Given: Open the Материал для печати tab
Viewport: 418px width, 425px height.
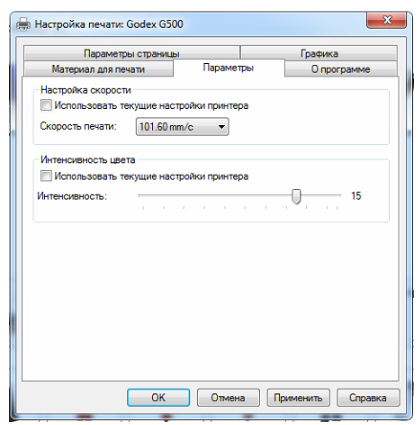Looking at the screenshot, I should pyautogui.click(x=98, y=69).
